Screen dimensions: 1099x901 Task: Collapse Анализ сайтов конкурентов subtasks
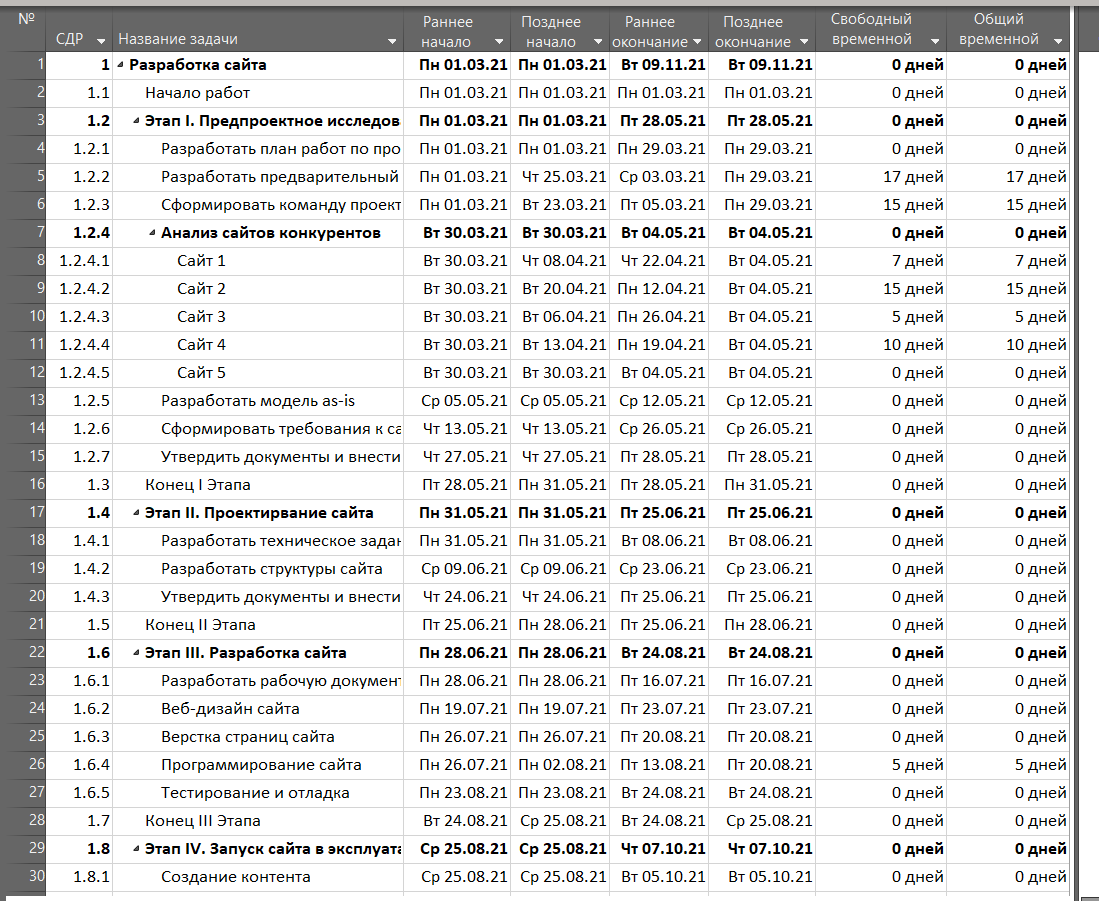click(x=152, y=233)
